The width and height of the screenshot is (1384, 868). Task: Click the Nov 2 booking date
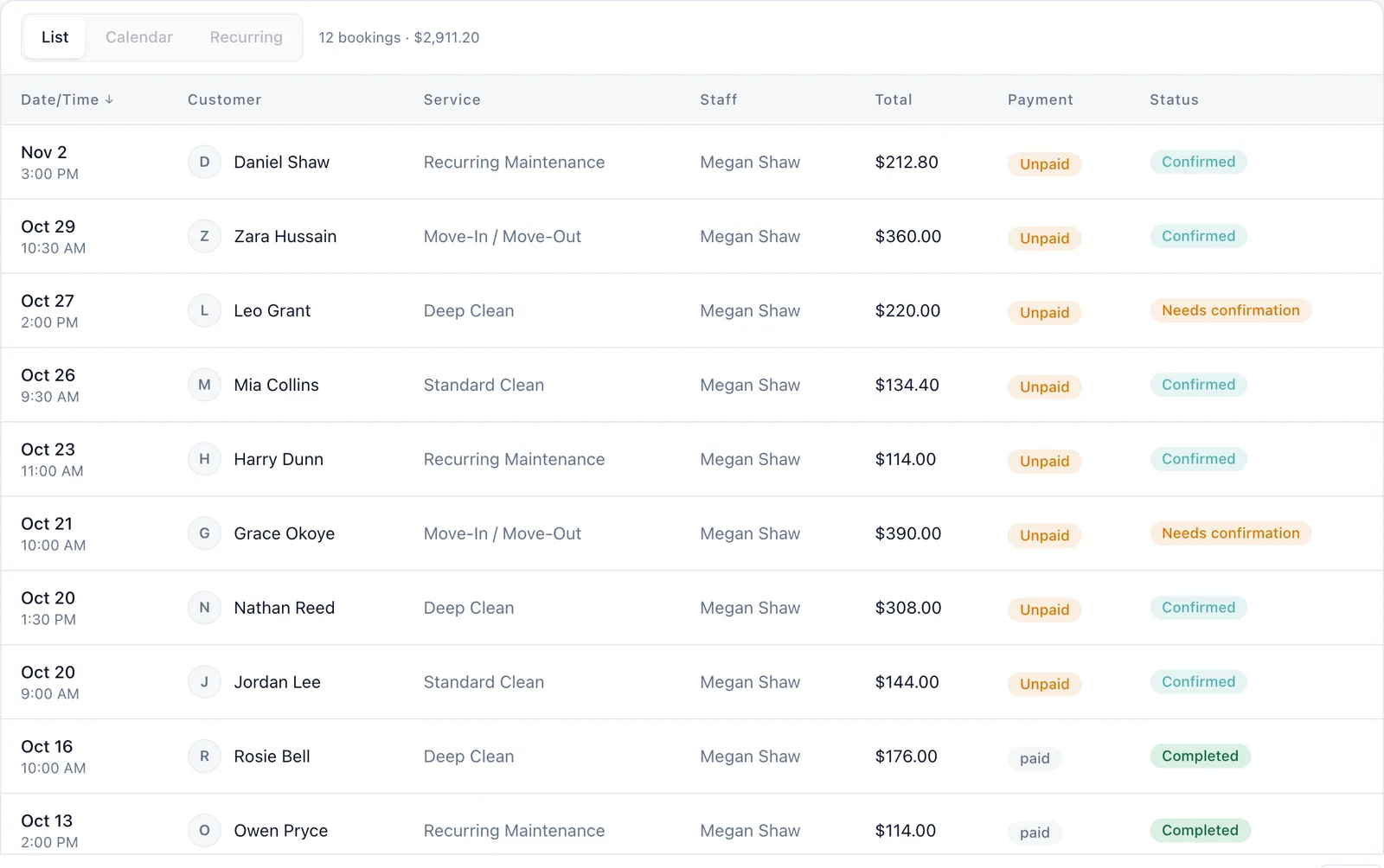click(44, 153)
